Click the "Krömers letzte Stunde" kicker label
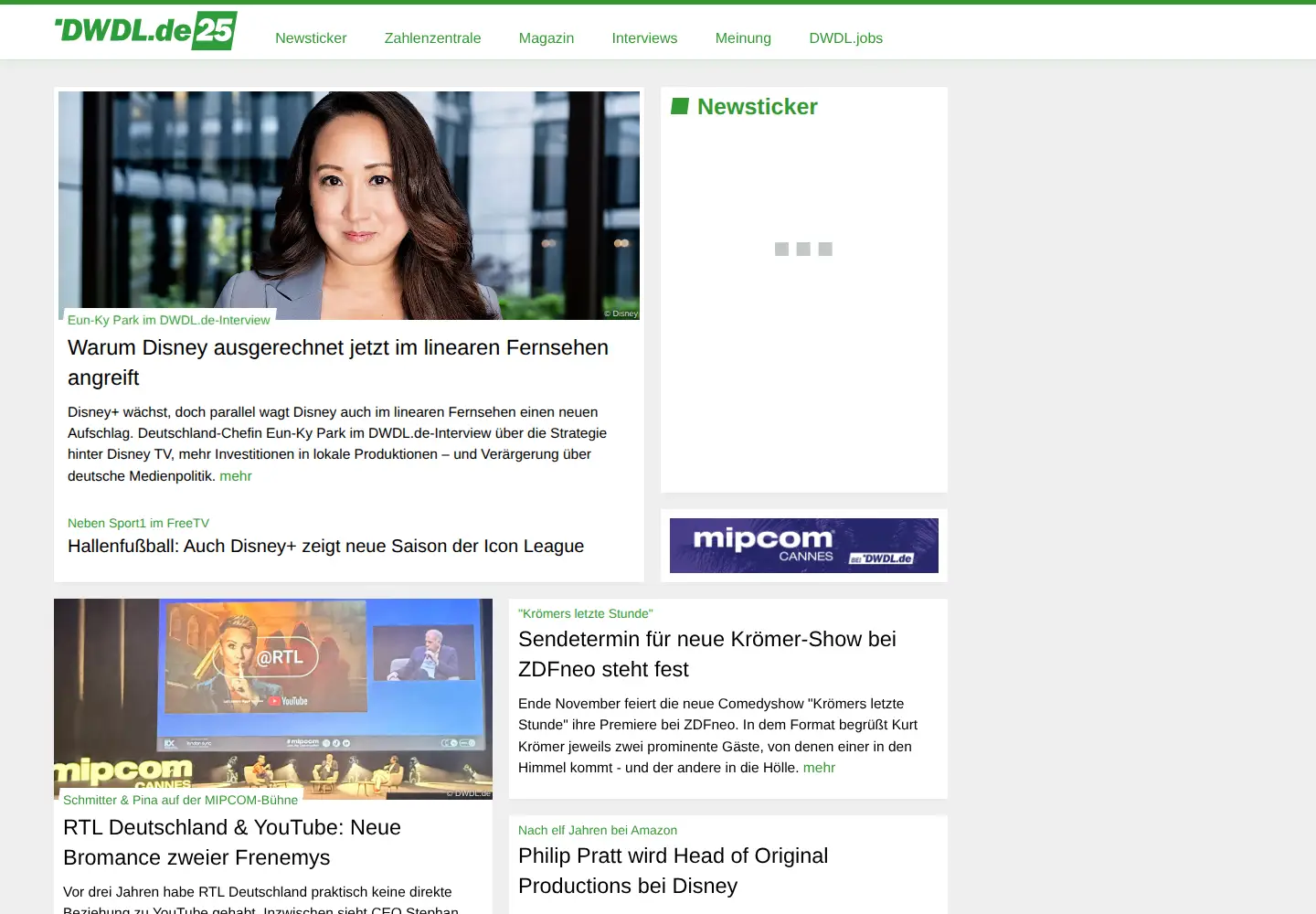This screenshot has width=1316, height=914. (x=586, y=613)
